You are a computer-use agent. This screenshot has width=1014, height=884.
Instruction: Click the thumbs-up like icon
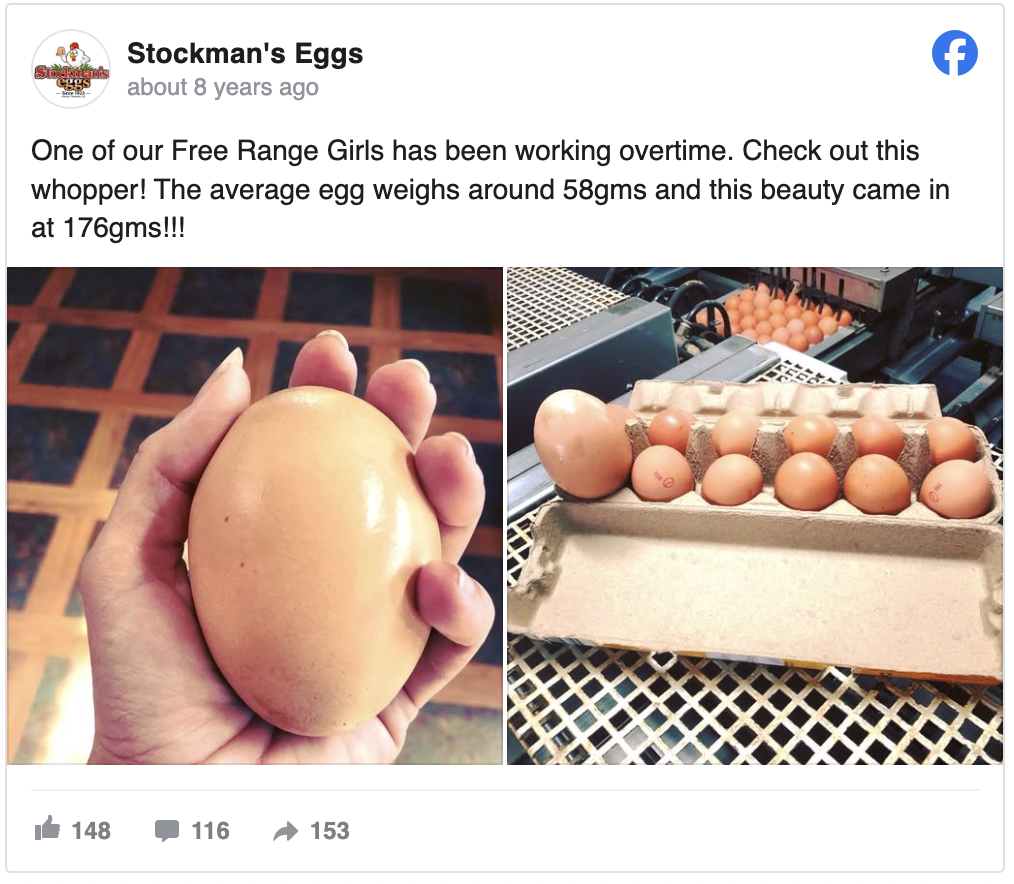pyautogui.click(x=47, y=829)
